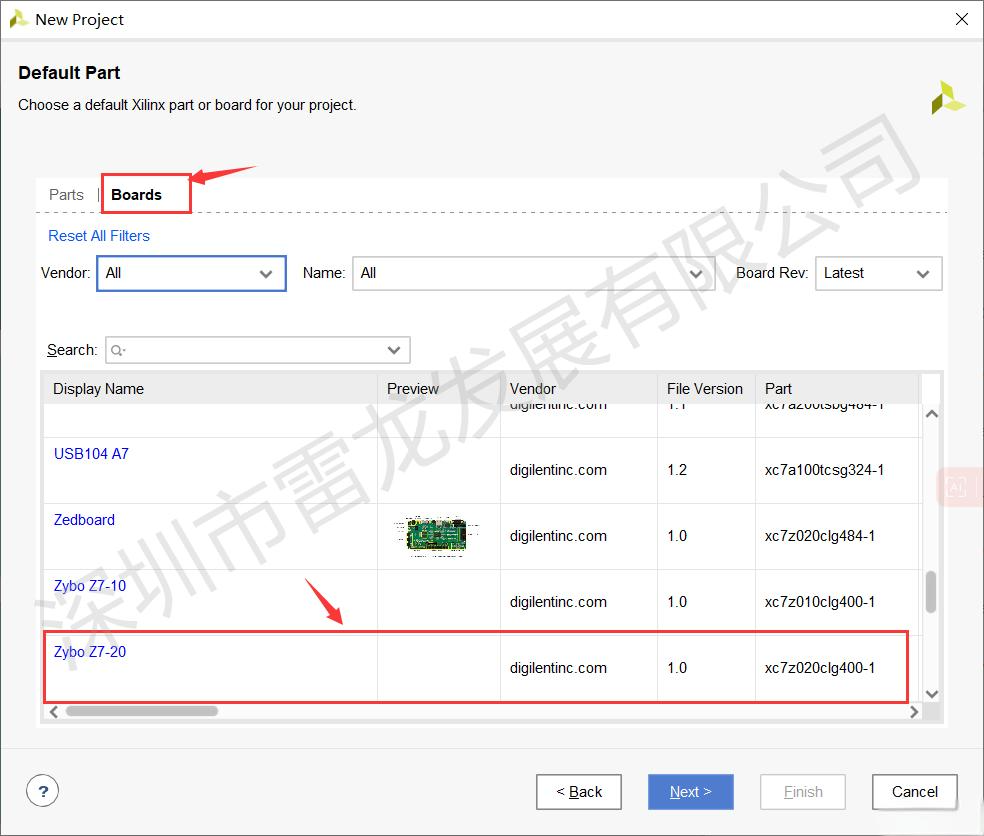The height and width of the screenshot is (836, 984).
Task: Click the search magnifier icon
Action: (117, 350)
